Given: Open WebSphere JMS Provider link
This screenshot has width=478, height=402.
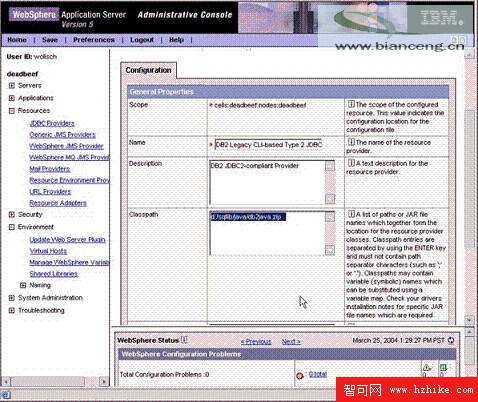Looking at the screenshot, I should click(x=66, y=146).
